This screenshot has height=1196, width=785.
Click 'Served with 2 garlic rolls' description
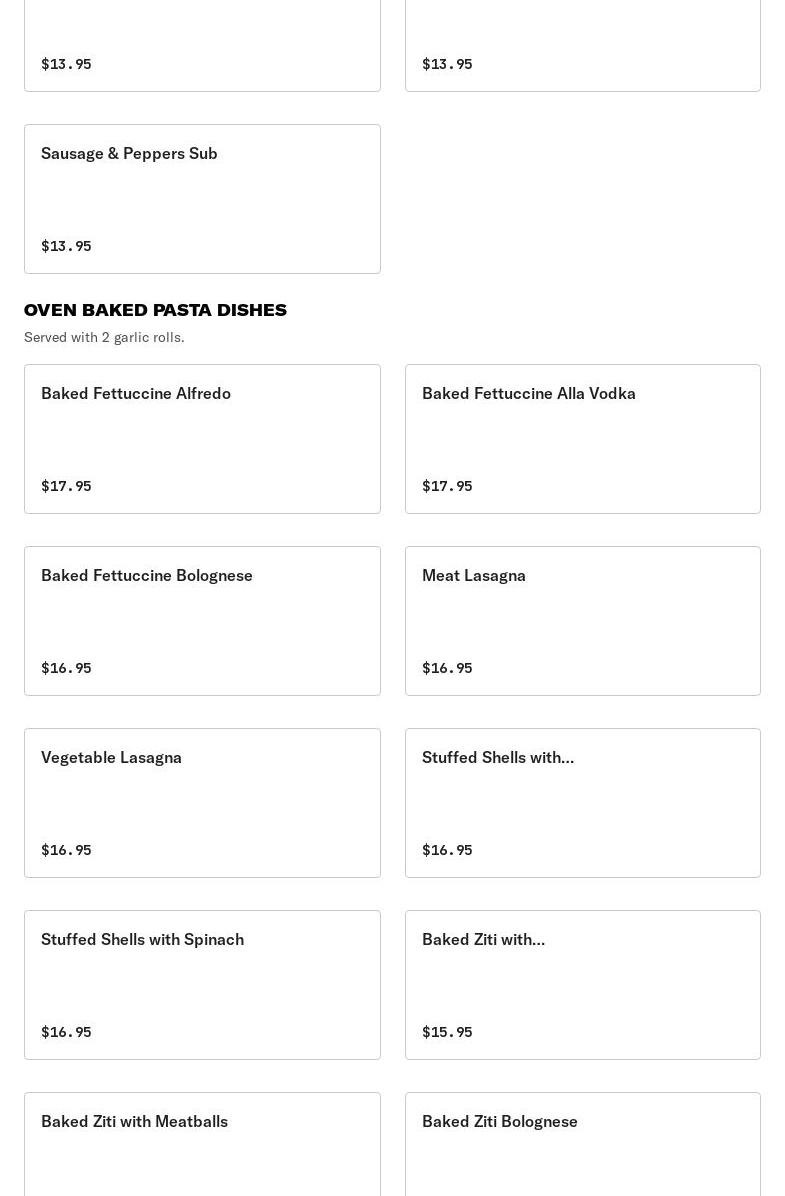tap(104, 337)
